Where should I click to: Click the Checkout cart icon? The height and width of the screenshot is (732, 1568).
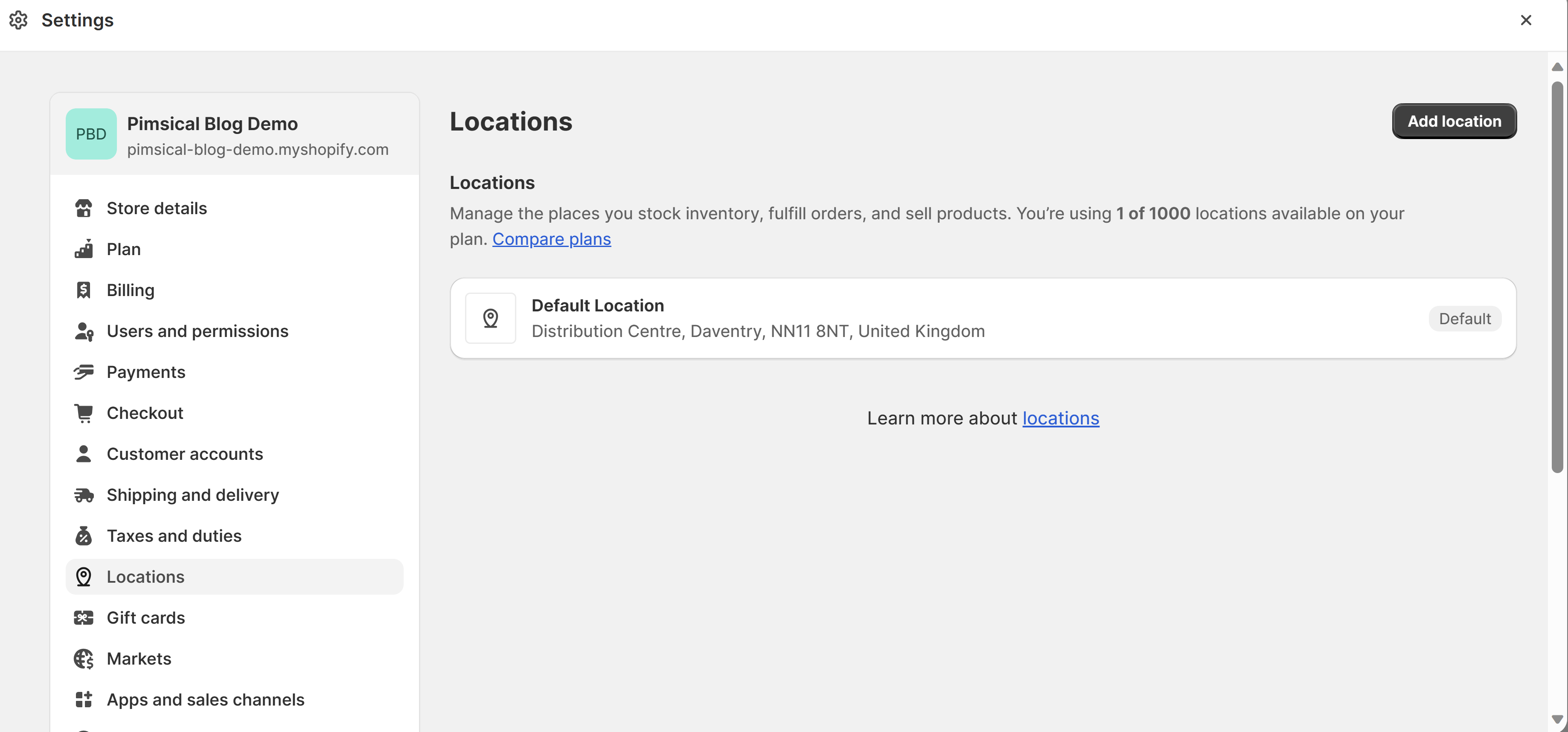(83, 412)
